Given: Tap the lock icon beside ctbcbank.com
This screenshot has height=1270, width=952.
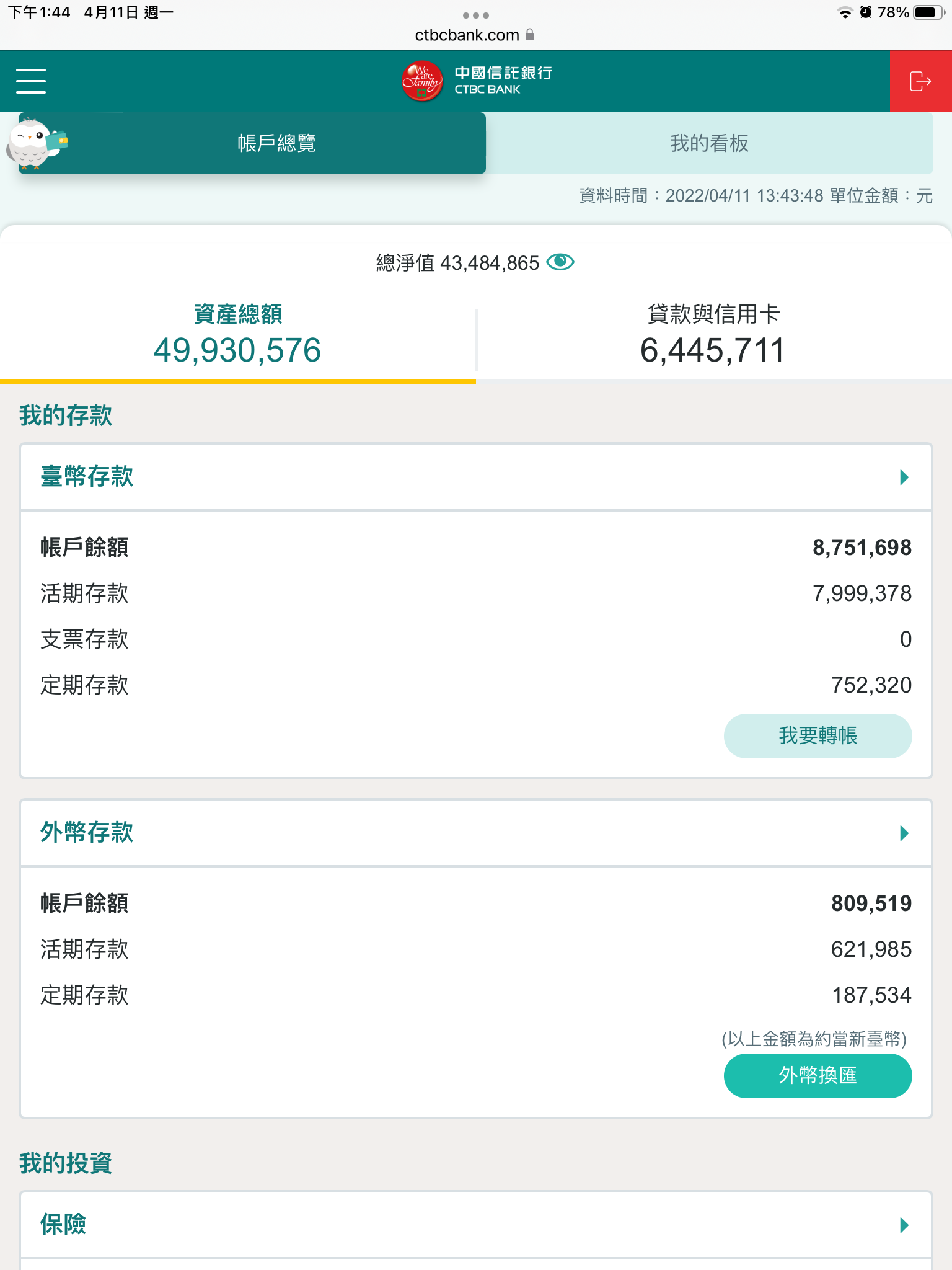Looking at the screenshot, I should point(530,35).
